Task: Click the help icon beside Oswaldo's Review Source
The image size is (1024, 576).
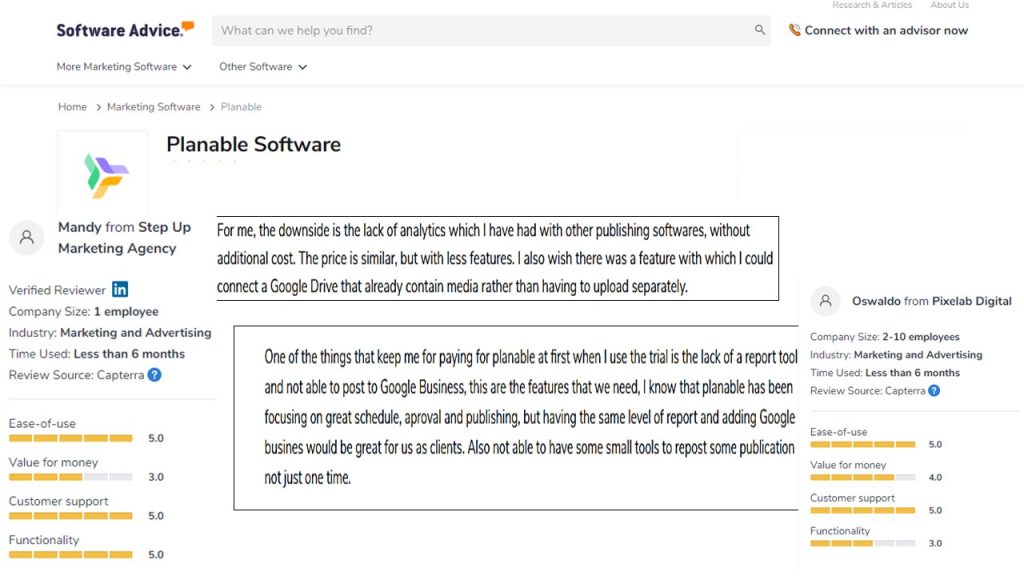Action: click(x=935, y=391)
